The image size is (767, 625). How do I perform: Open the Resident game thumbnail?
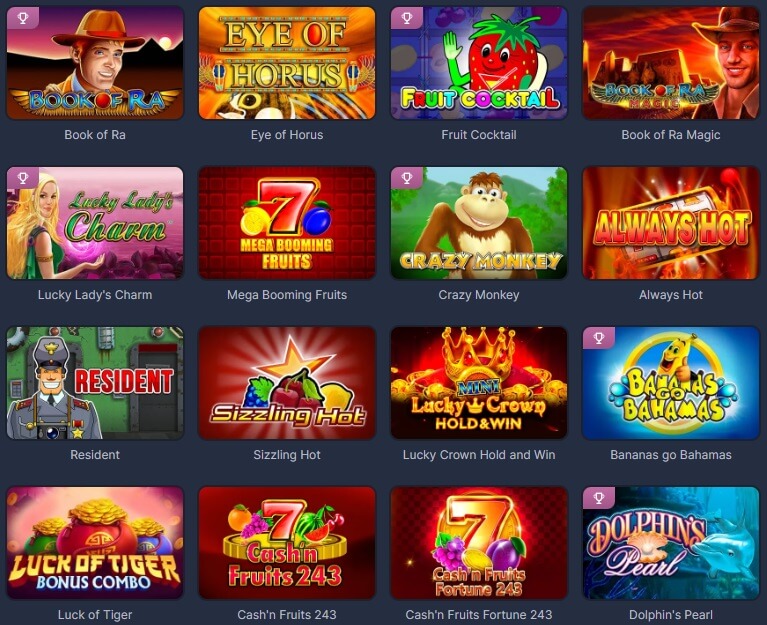coord(95,382)
